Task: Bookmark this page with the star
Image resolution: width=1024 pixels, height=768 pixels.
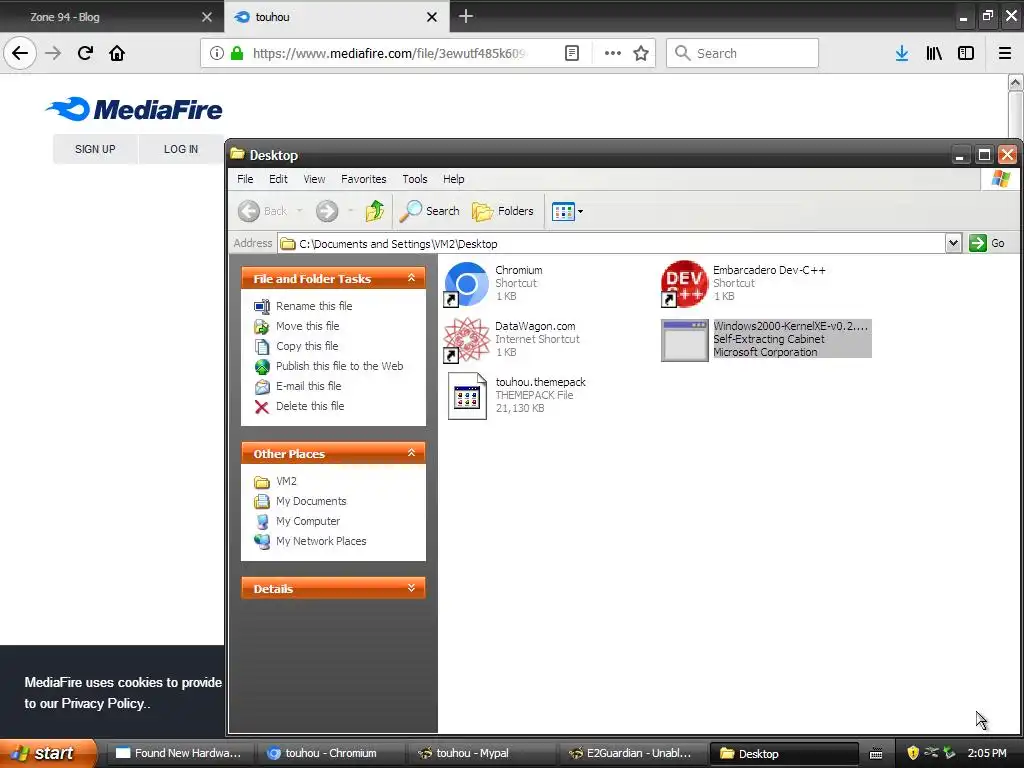Action: click(641, 53)
